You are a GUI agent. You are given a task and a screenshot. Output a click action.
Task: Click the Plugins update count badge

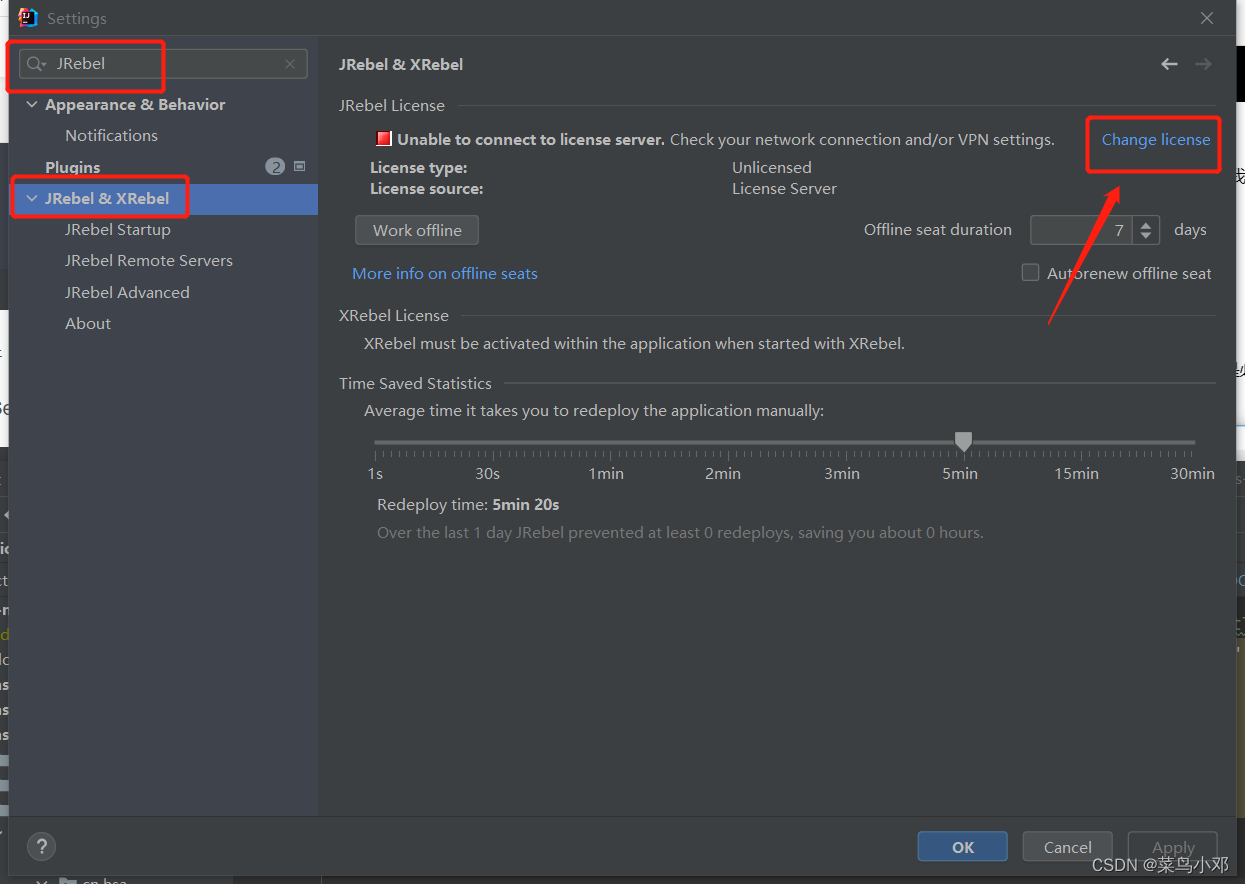[x=275, y=167]
